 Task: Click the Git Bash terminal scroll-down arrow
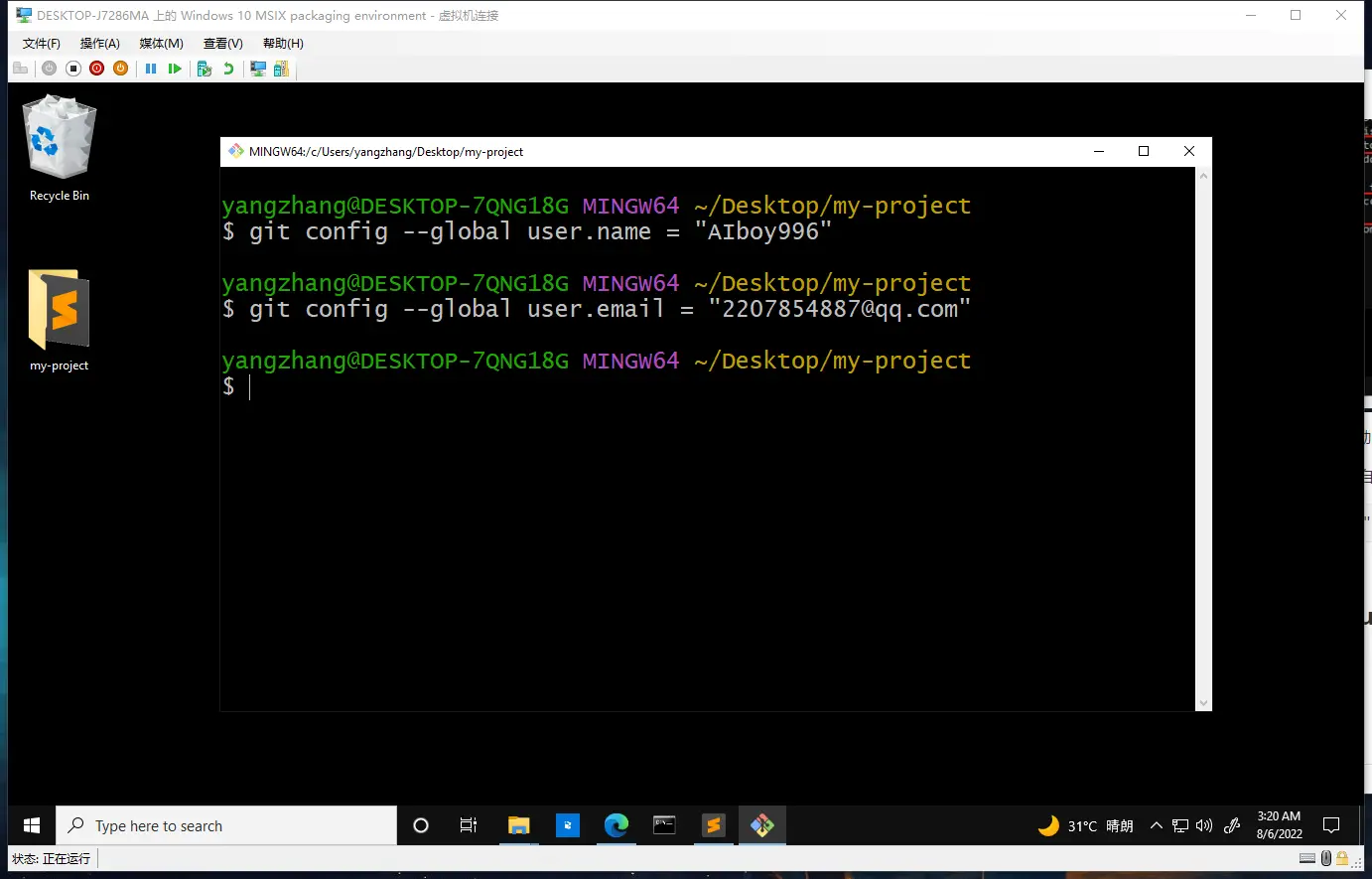point(1203,703)
